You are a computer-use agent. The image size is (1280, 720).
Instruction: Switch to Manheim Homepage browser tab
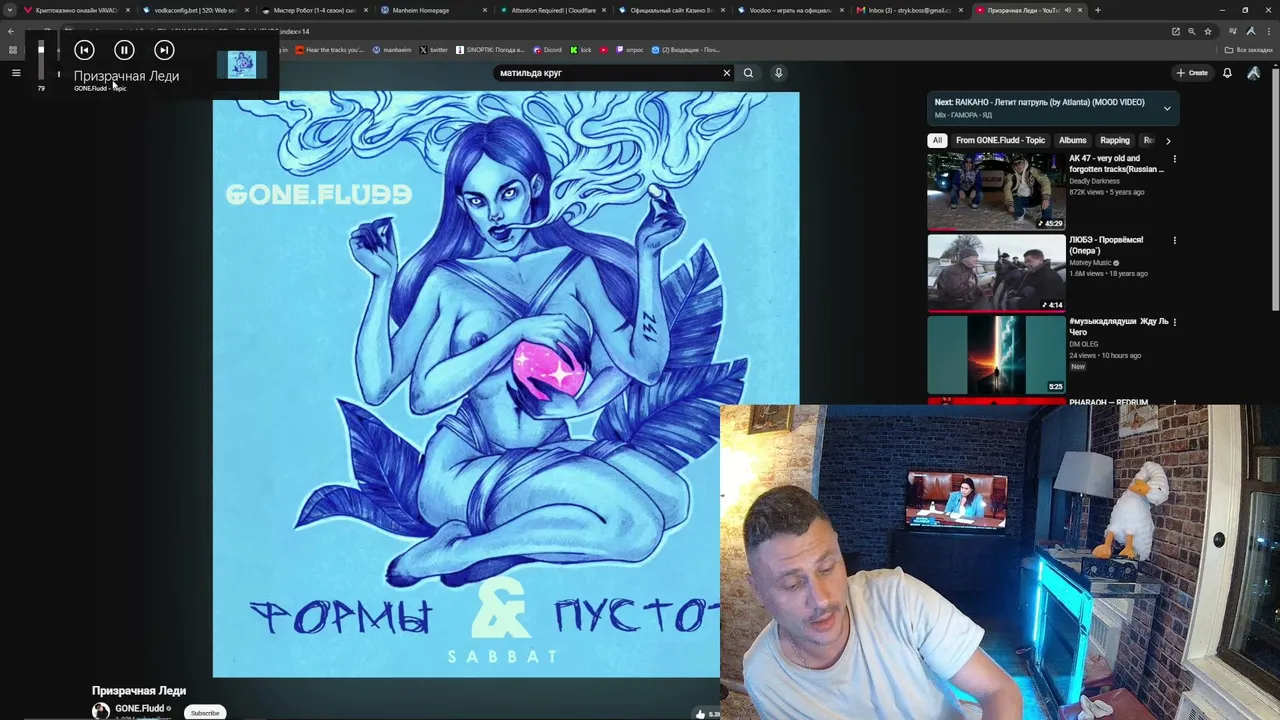(434, 10)
